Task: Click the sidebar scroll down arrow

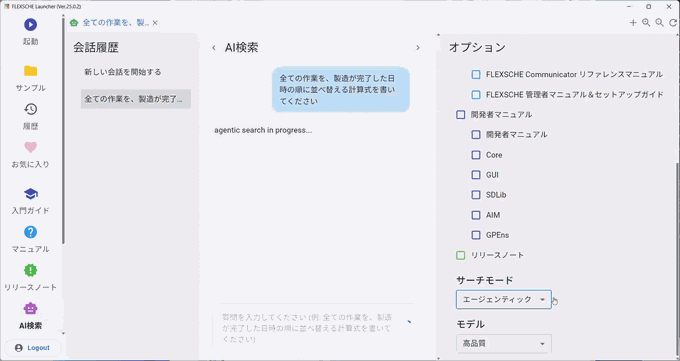Action: pyautogui.click(x=63, y=334)
